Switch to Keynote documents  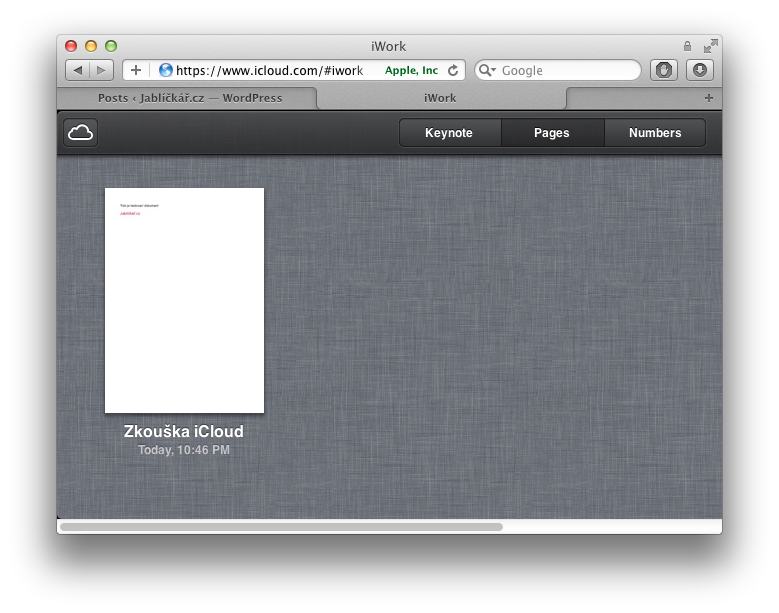point(449,133)
